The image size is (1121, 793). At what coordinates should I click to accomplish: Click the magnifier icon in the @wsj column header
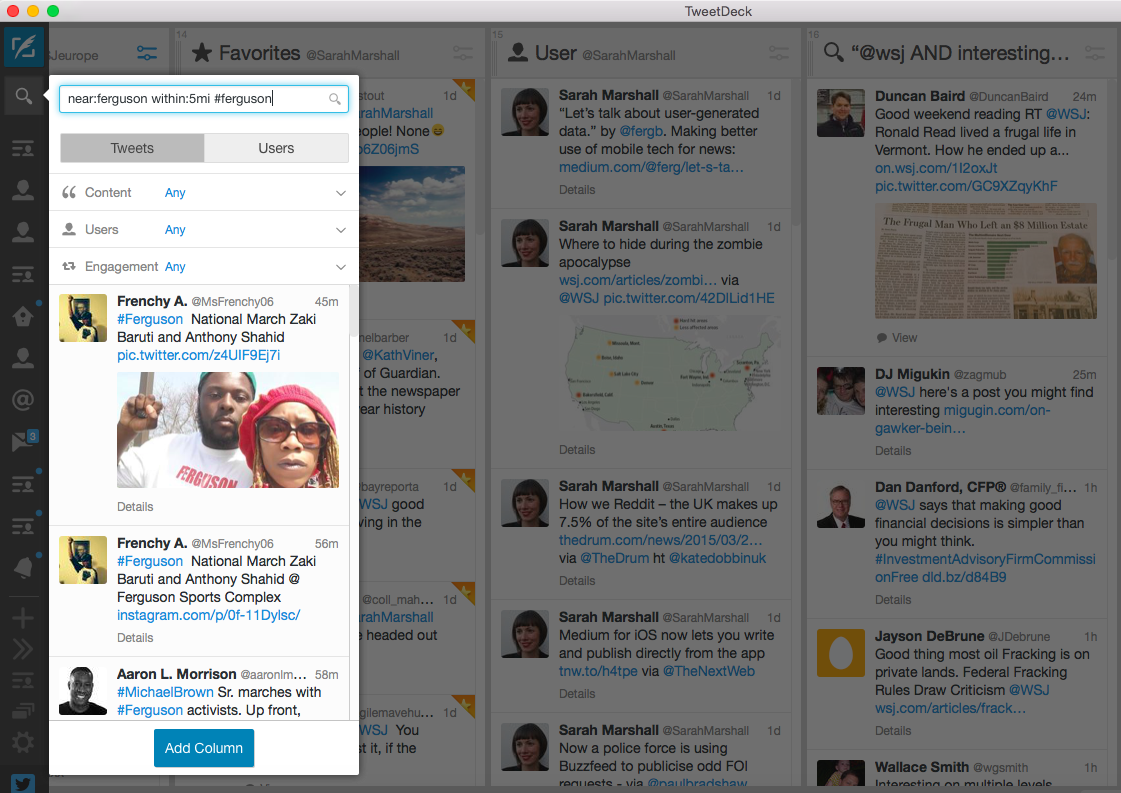[834, 53]
